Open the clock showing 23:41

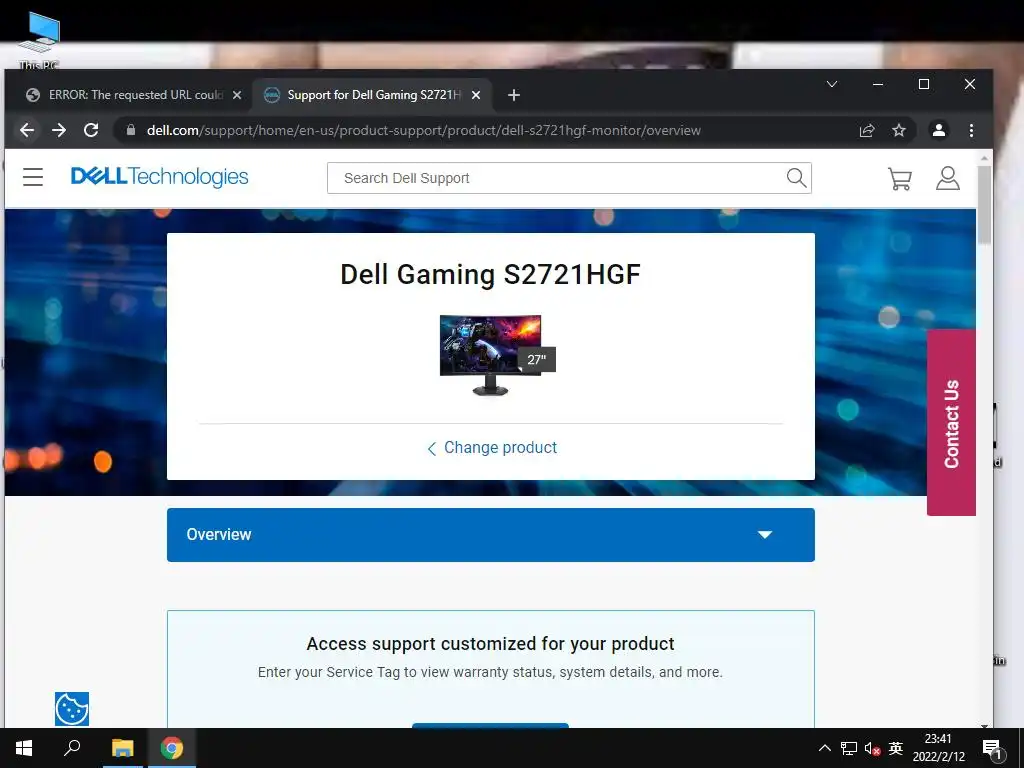[x=938, y=748]
